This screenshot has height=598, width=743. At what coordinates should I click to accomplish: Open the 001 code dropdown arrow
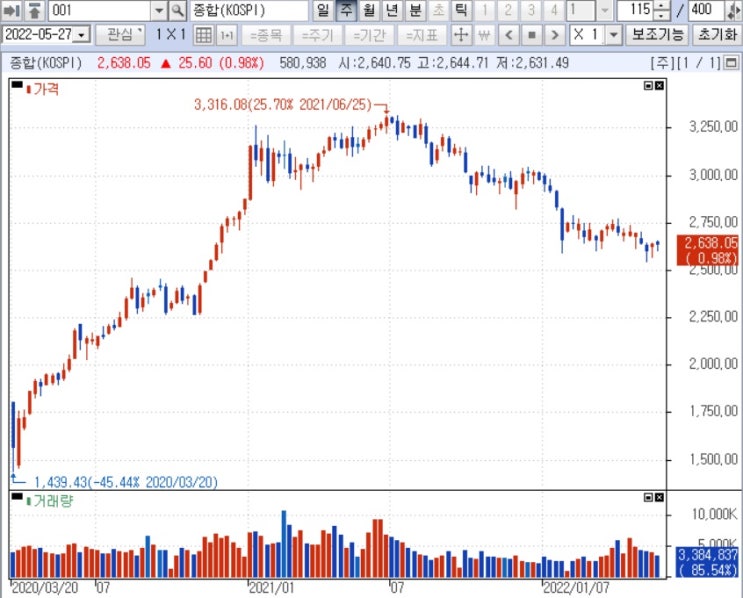[x=159, y=10]
